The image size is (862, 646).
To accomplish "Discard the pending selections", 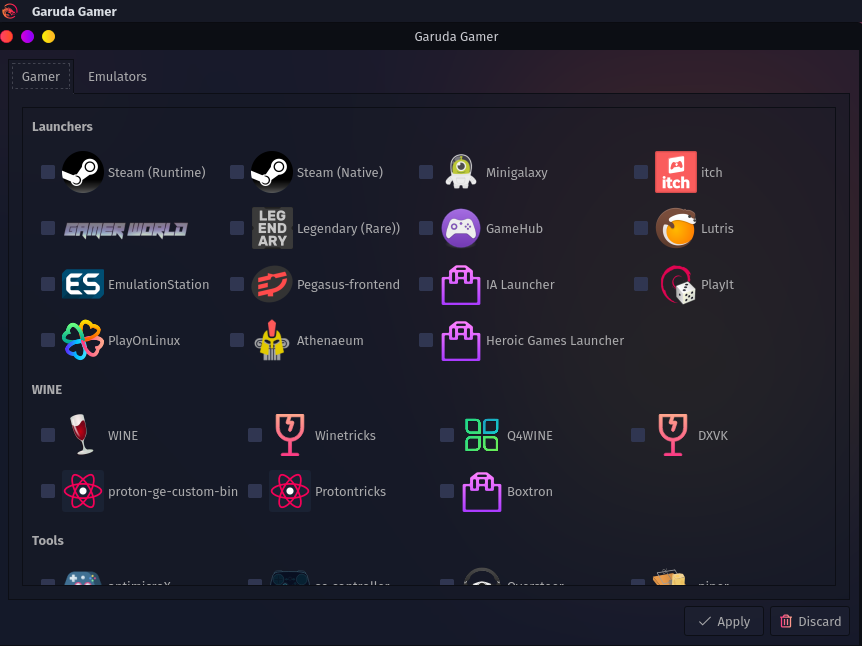I will pos(810,621).
